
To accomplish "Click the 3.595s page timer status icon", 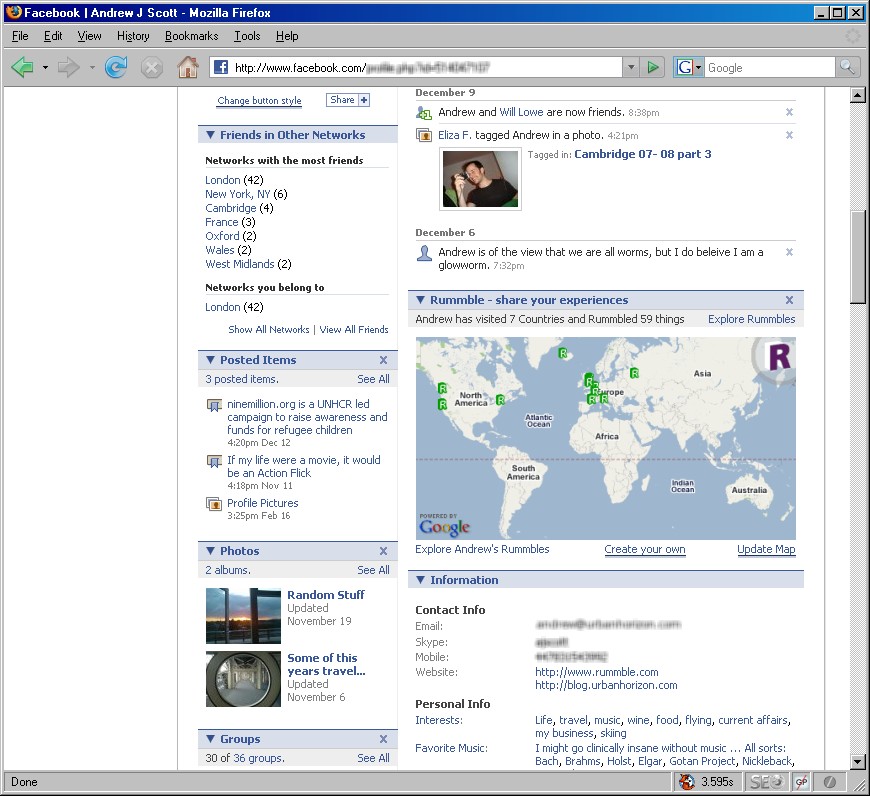I will pyautogui.click(x=706, y=782).
